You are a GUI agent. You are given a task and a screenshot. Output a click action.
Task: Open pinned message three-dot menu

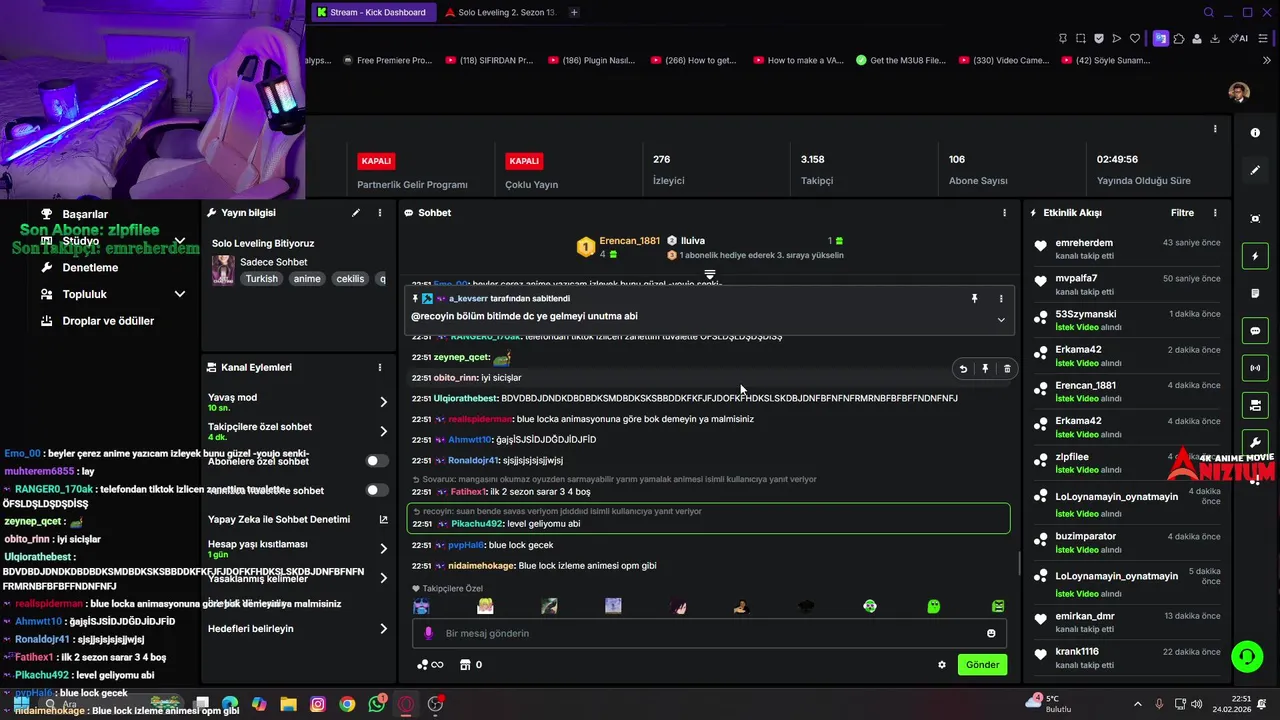tap(1001, 298)
